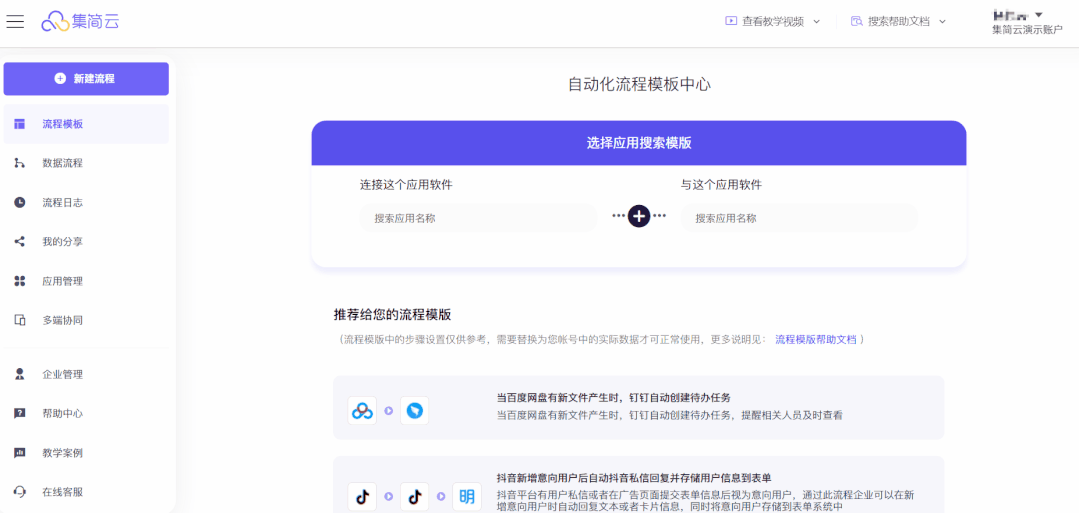Click the 我的分享 share icon

point(19,242)
